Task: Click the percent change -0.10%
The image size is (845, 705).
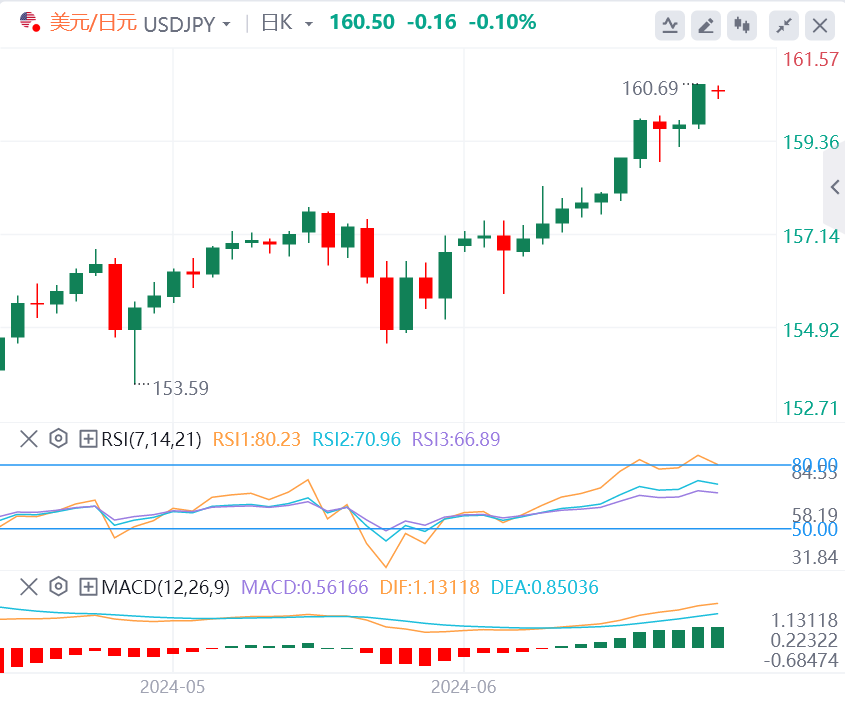Action: pos(502,22)
